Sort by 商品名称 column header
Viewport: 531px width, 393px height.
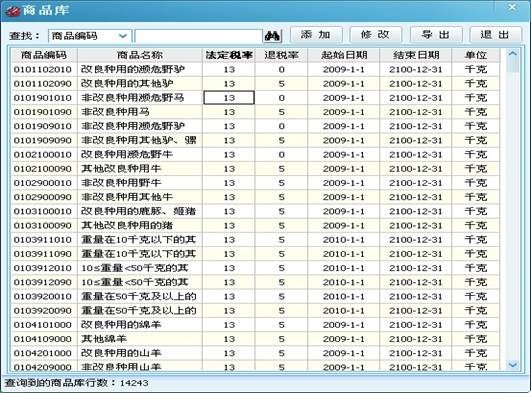point(140,55)
